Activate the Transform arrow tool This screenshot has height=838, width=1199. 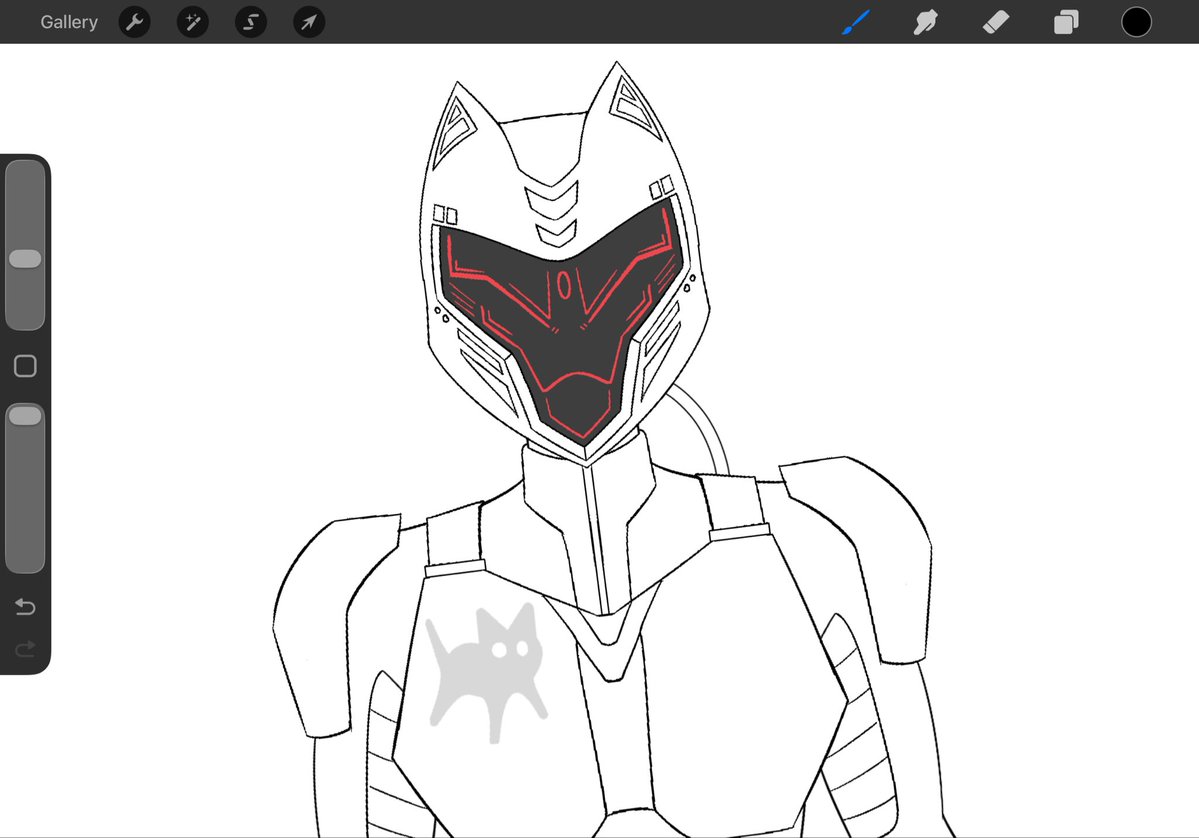tap(309, 22)
